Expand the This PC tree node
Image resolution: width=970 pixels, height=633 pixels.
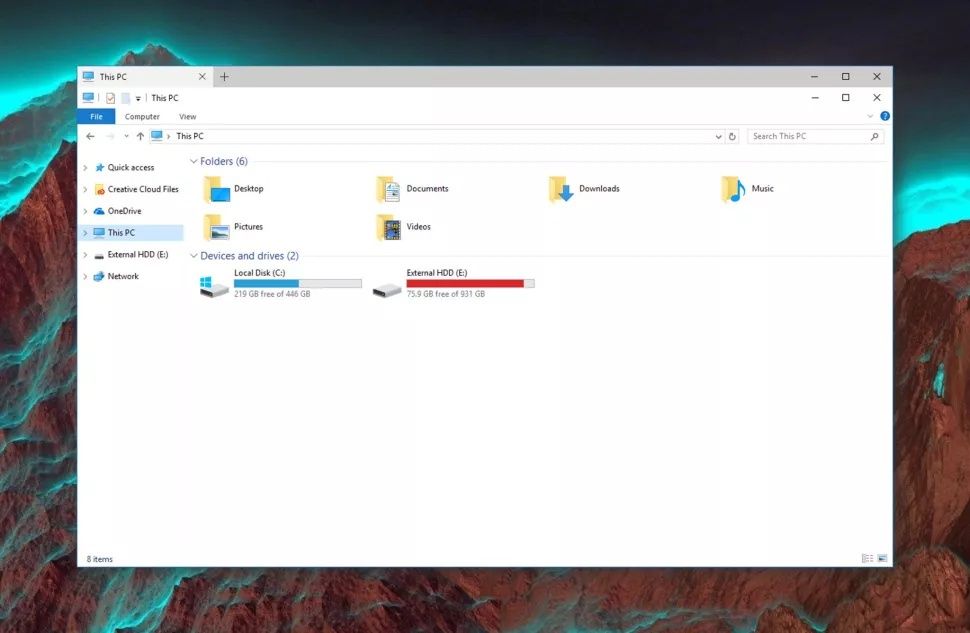[85, 233]
